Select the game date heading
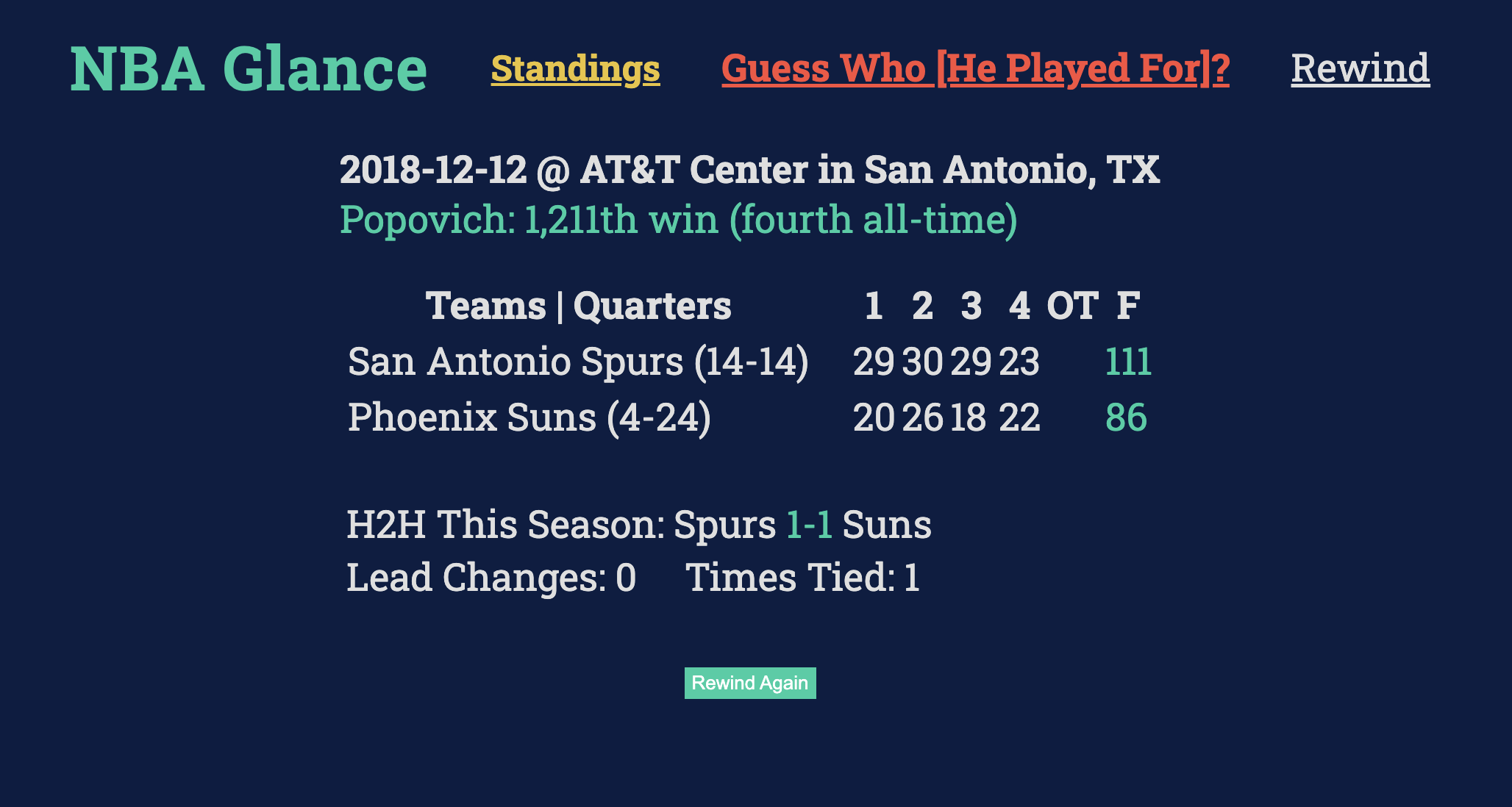This screenshot has width=1512, height=807. coord(750,170)
